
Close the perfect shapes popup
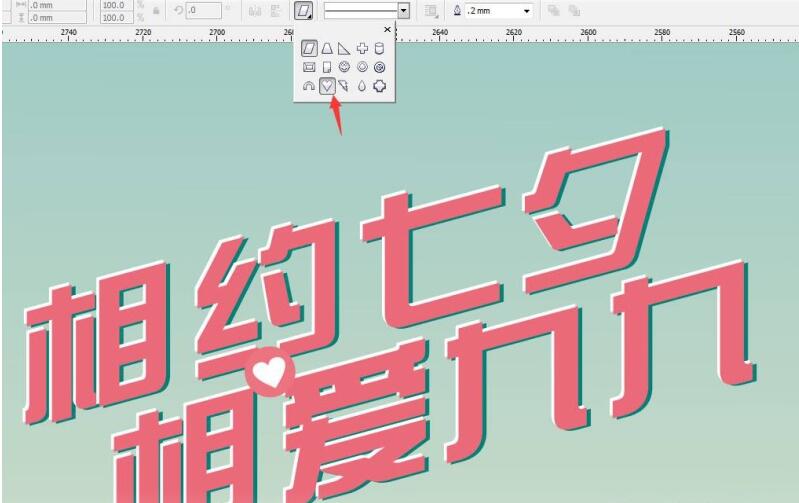[387, 30]
